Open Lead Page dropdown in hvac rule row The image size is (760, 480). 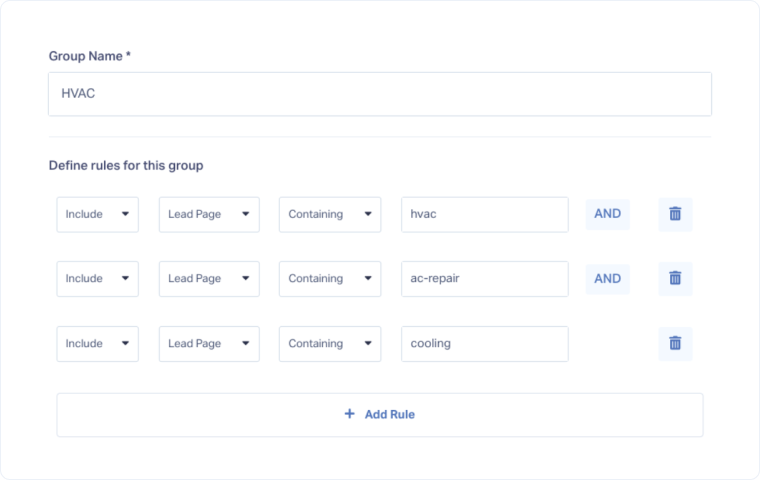209,214
